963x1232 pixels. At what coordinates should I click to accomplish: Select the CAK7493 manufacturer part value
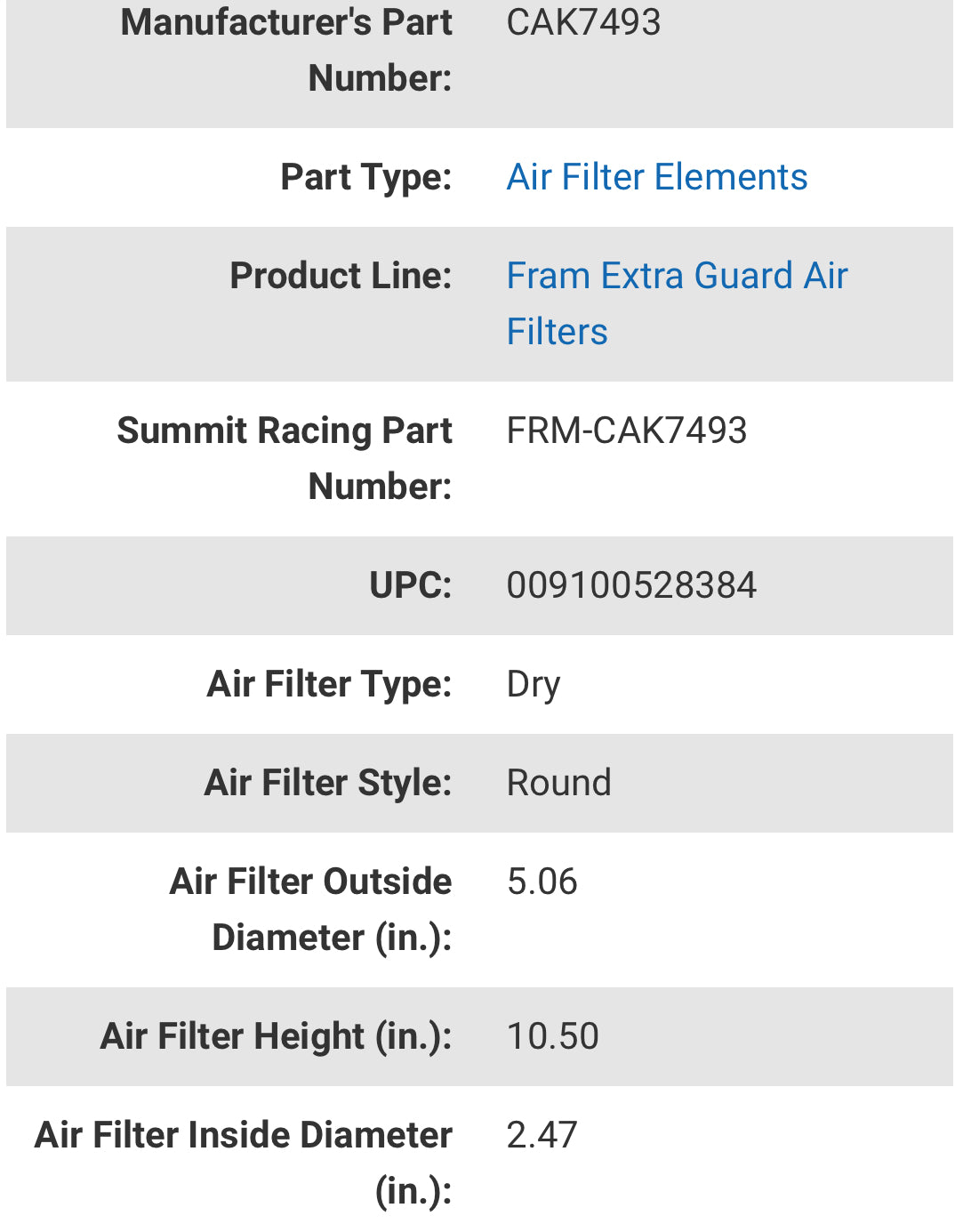click(583, 22)
